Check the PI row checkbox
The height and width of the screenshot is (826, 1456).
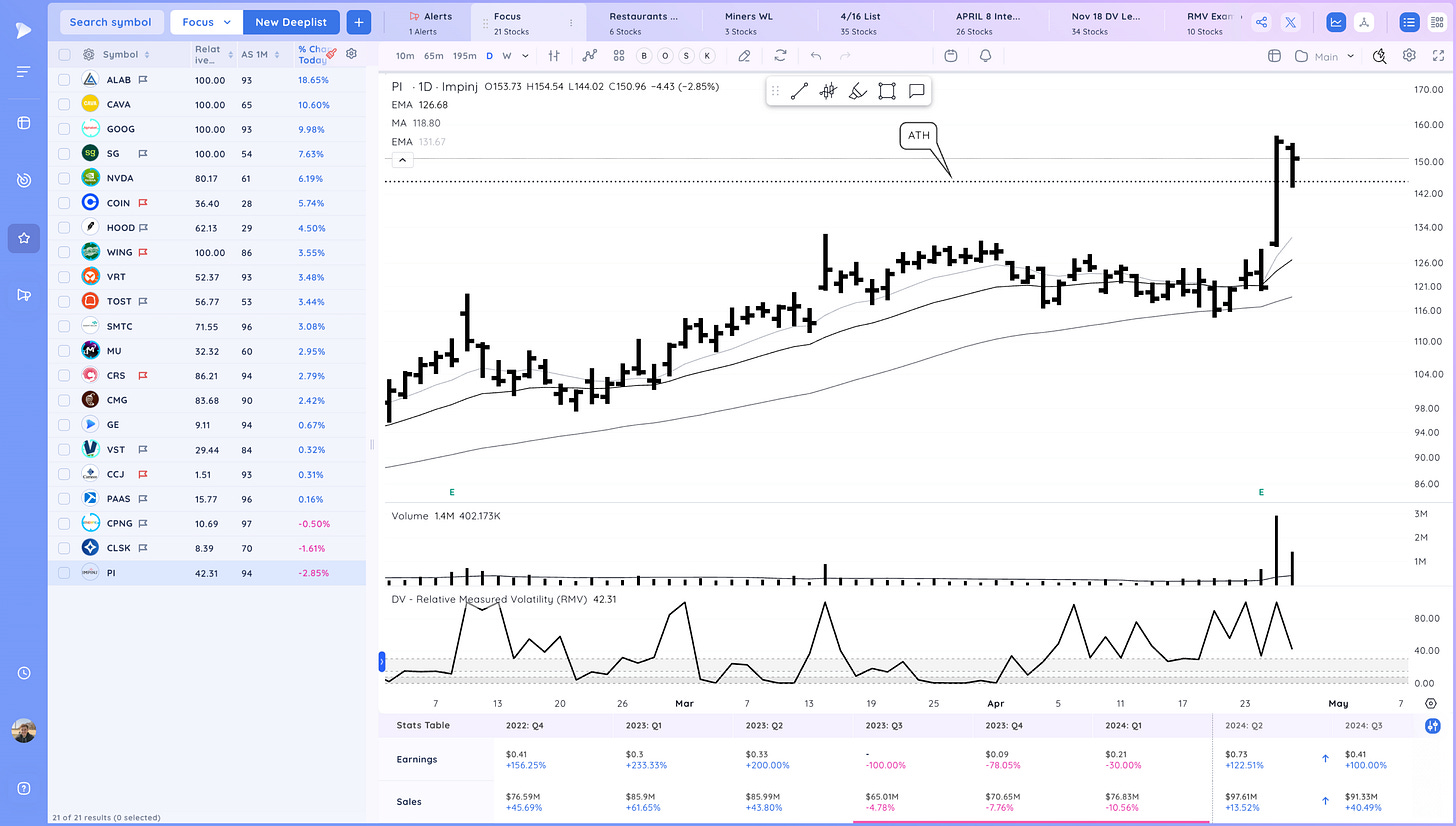pyautogui.click(x=64, y=573)
